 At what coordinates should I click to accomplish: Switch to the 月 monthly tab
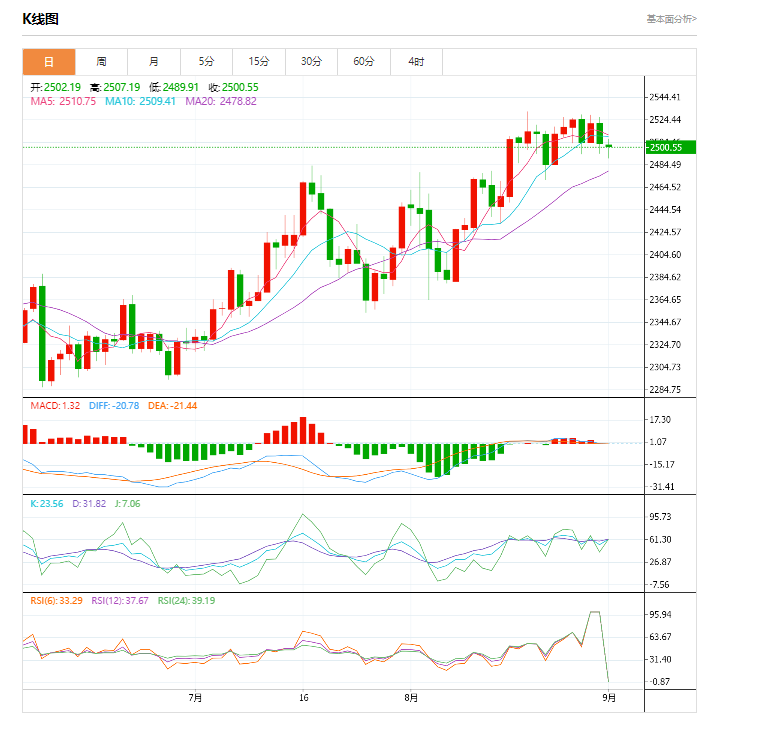click(x=154, y=62)
